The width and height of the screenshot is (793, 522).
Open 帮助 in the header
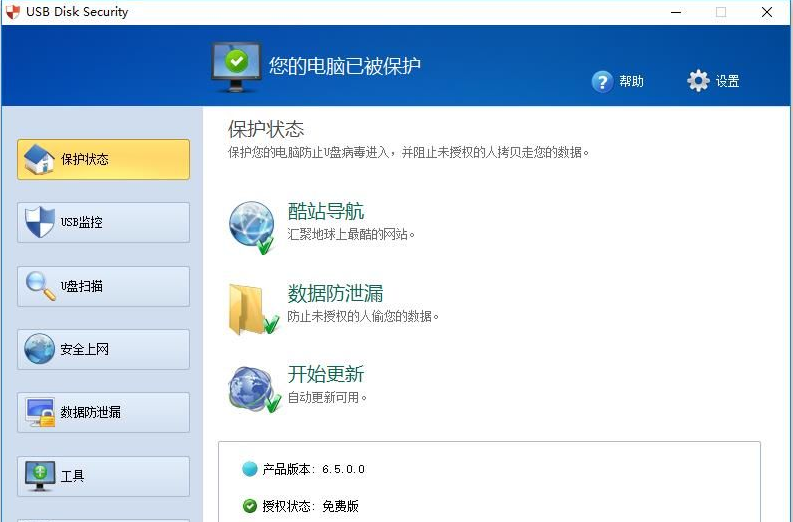click(631, 81)
